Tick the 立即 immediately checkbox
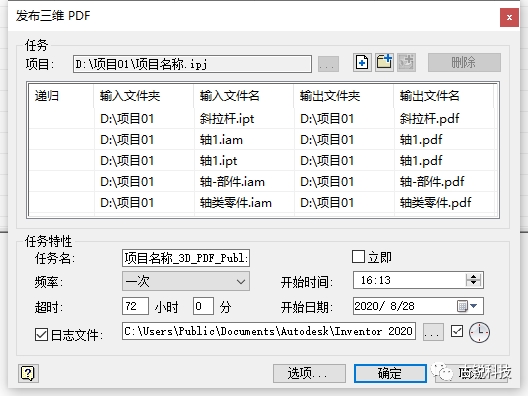Image resolution: width=528 pixels, height=396 pixels. (x=358, y=257)
